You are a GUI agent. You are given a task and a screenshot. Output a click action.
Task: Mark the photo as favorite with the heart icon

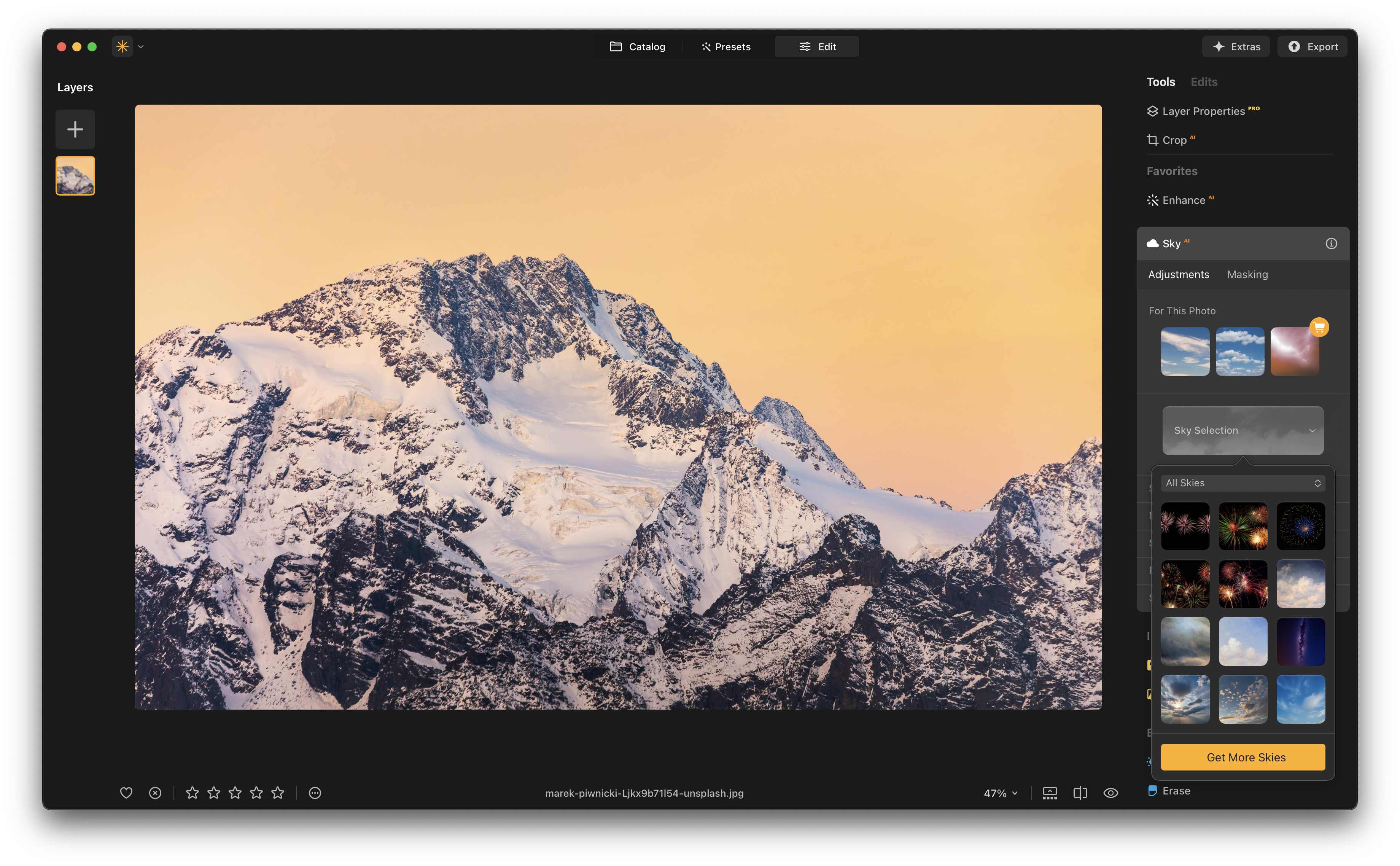click(x=126, y=793)
